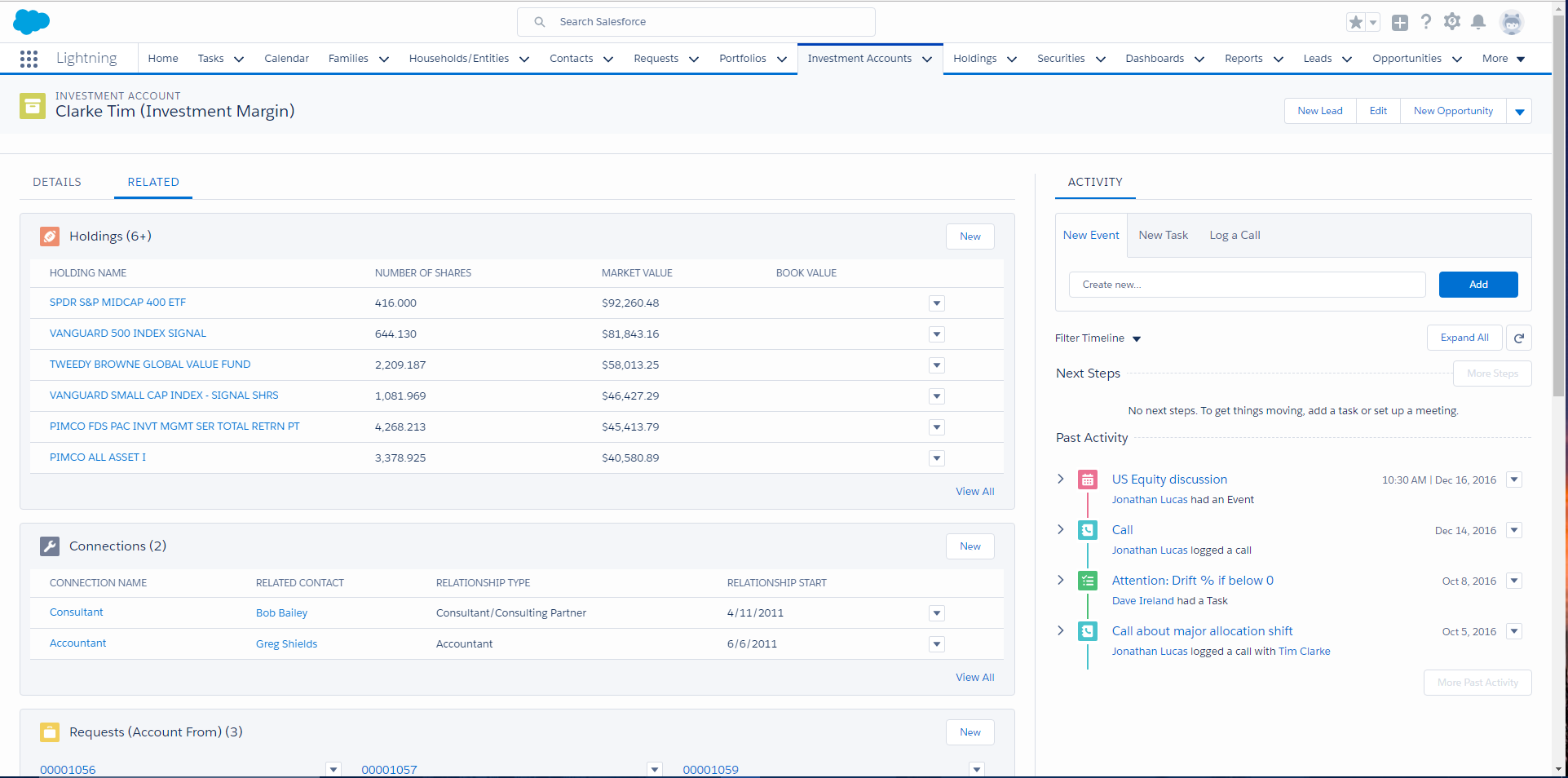Screen dimensions: 1568x778
Task: View All holdings link
Action: 974,492
